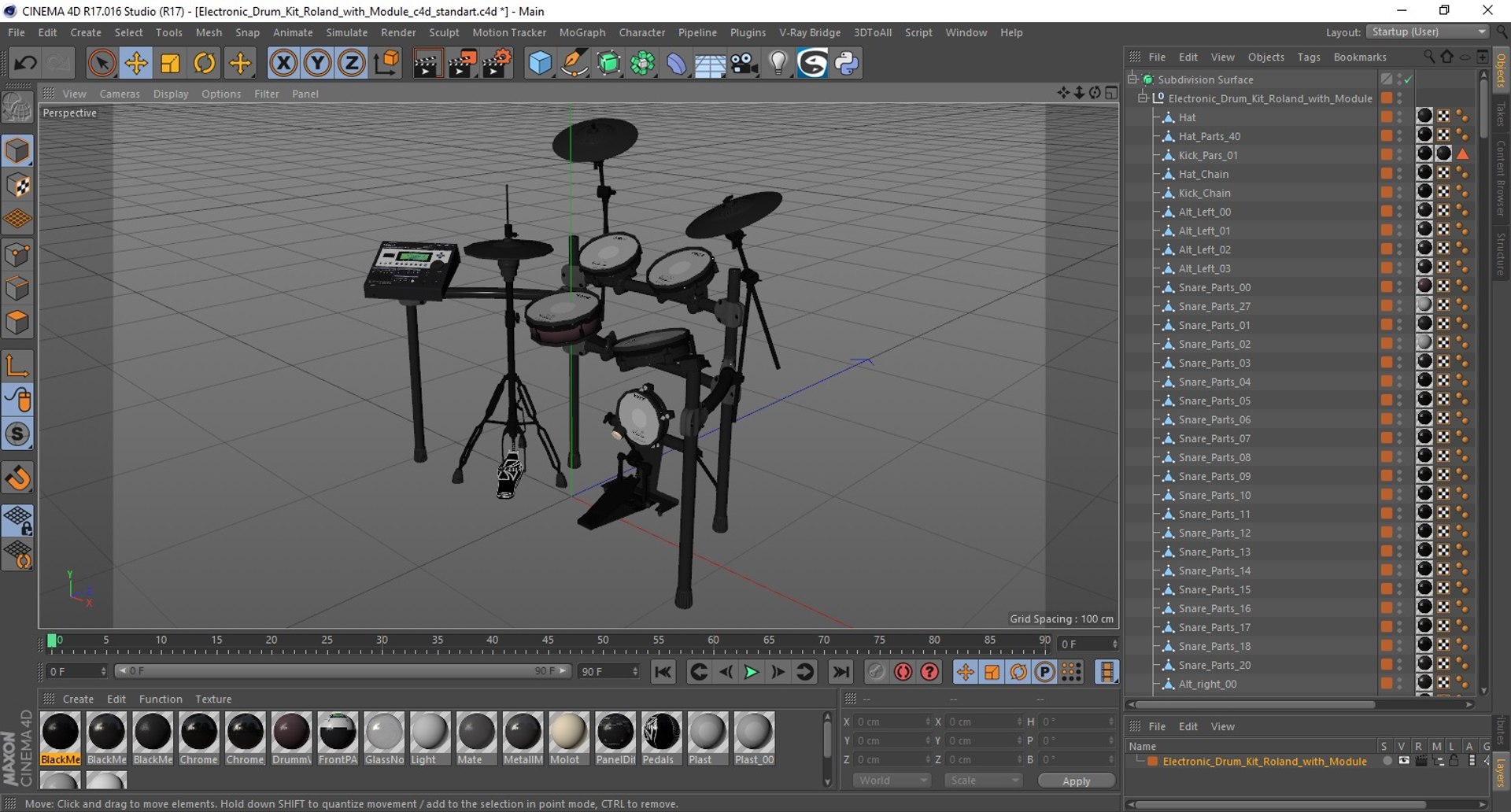Select the Molot material swatch

click(x=568, y=738)
